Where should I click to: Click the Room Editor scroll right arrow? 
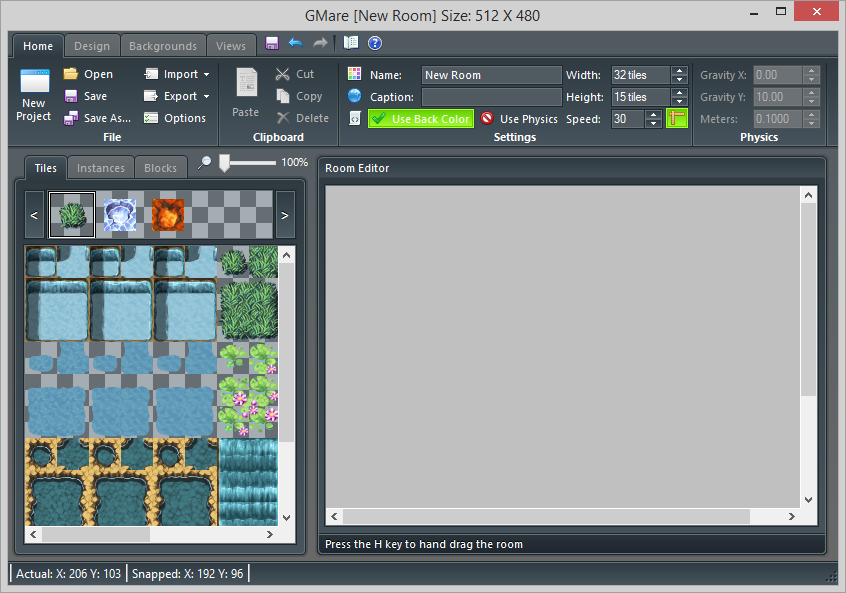tap(792, 516)
